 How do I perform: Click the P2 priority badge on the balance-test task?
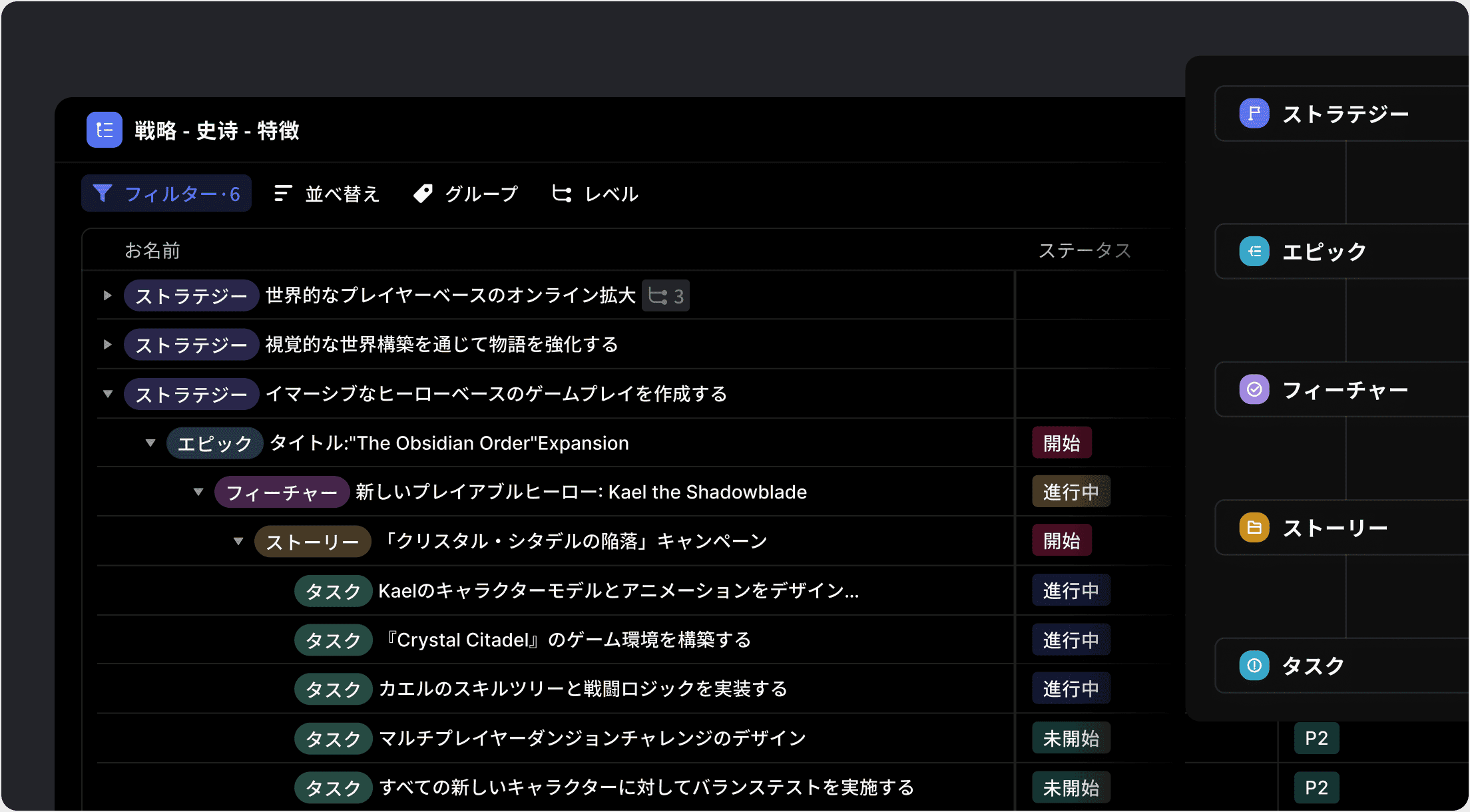[1316, 787]
